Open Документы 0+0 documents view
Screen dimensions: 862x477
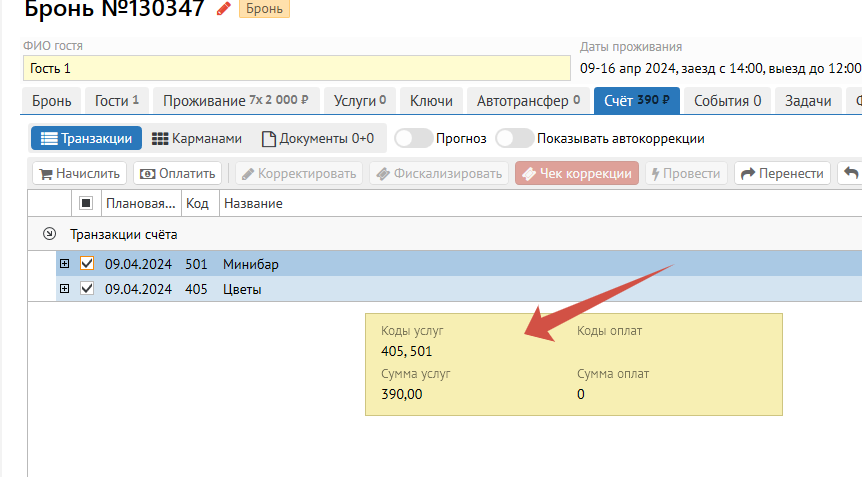318,138
